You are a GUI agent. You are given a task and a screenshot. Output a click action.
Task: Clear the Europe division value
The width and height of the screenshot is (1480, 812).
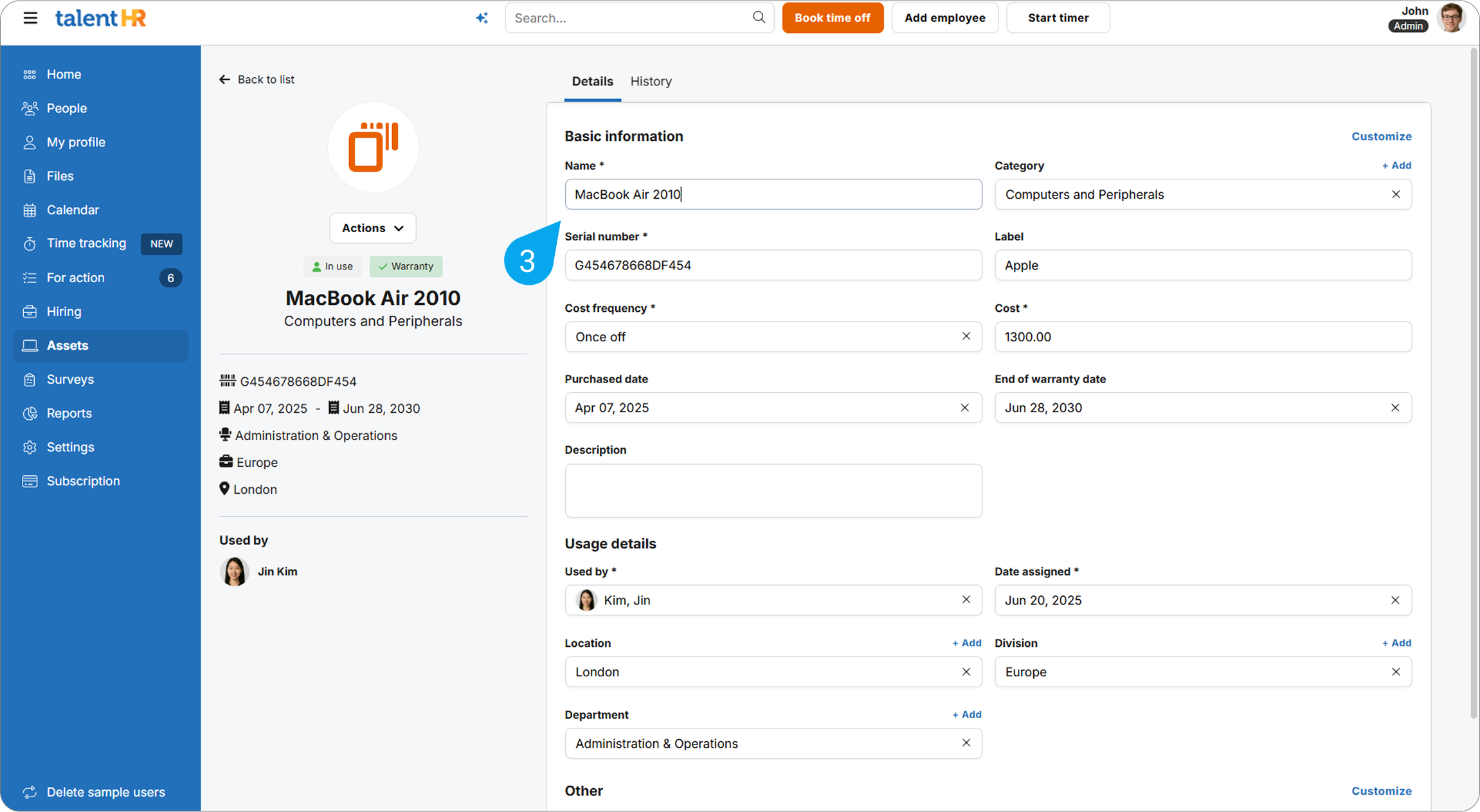pos(1396,672)
